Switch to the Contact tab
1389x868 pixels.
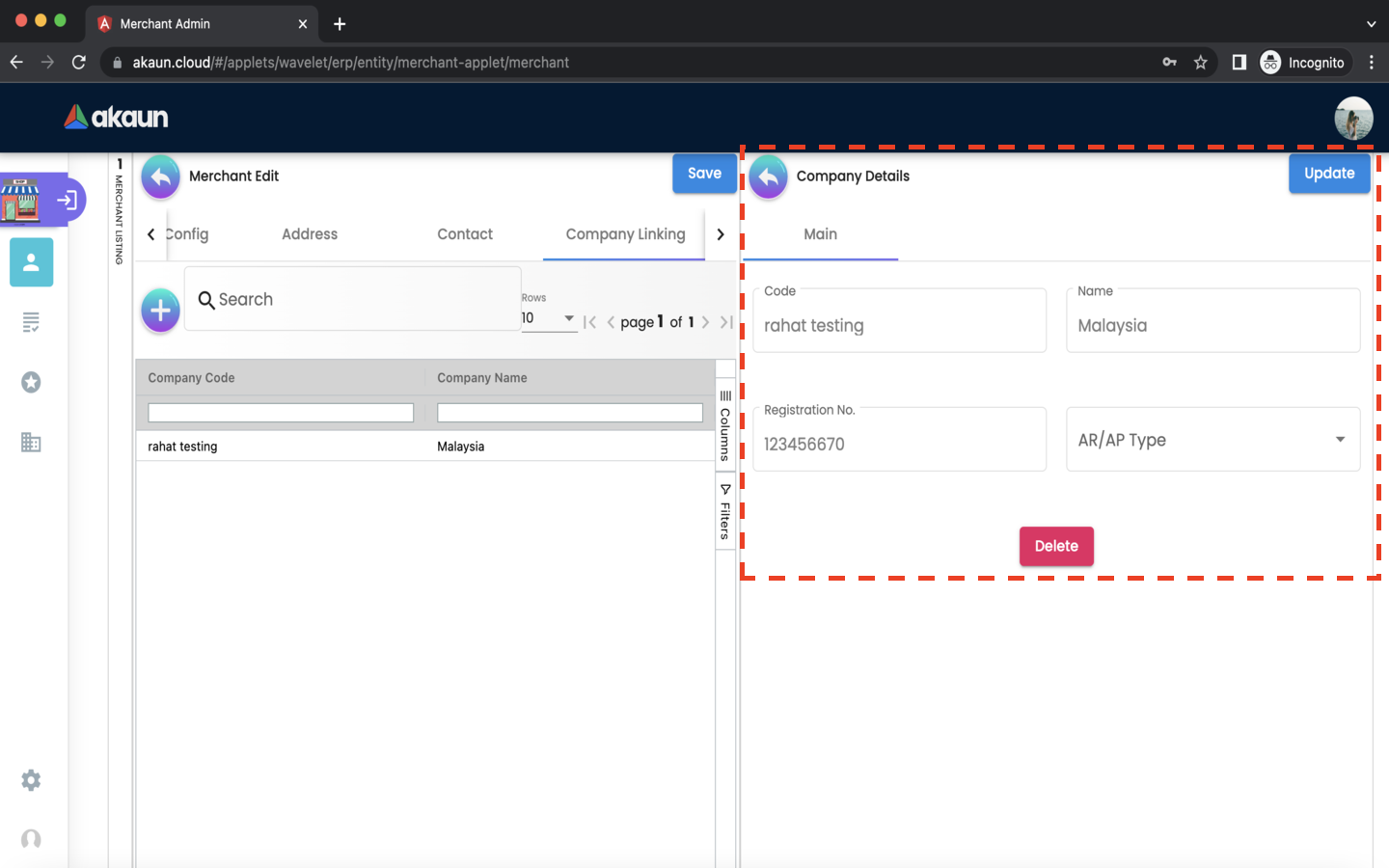(x=465, y=234)
